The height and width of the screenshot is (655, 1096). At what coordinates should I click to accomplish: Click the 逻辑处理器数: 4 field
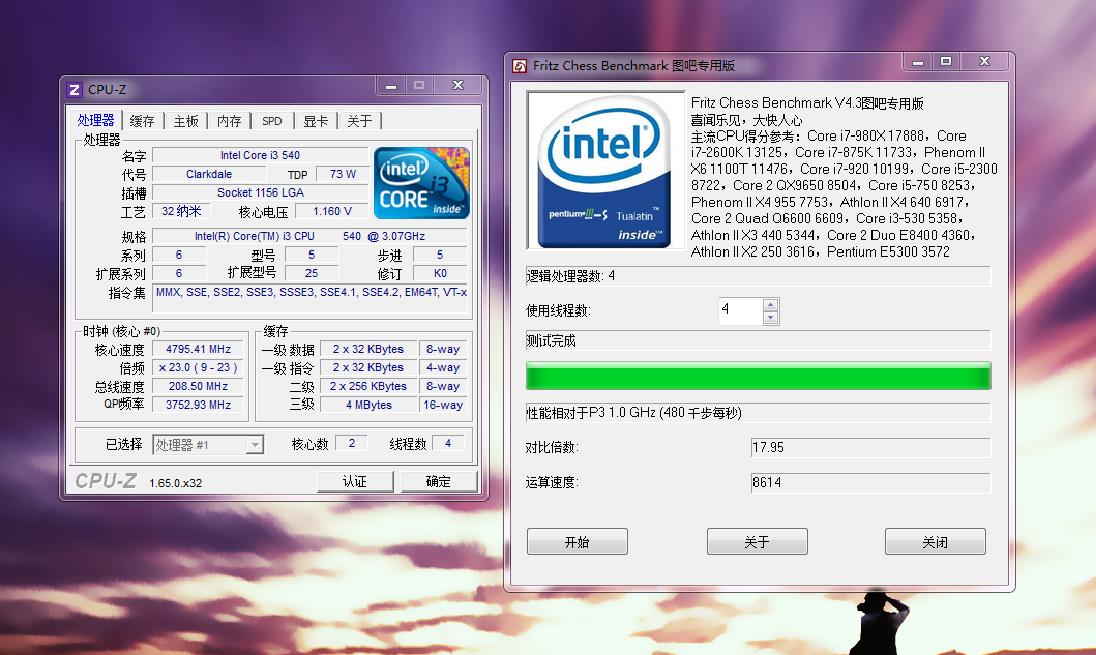(x=758, y=276)
